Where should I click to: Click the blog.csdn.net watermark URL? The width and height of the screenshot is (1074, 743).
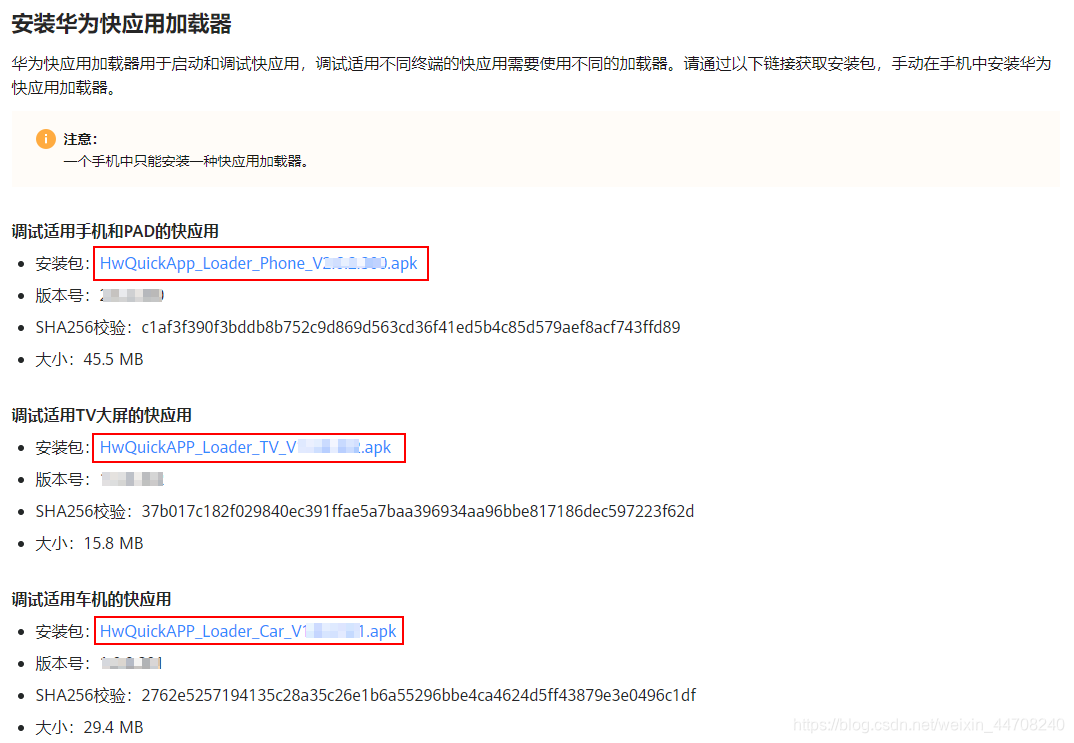(929, 725)
